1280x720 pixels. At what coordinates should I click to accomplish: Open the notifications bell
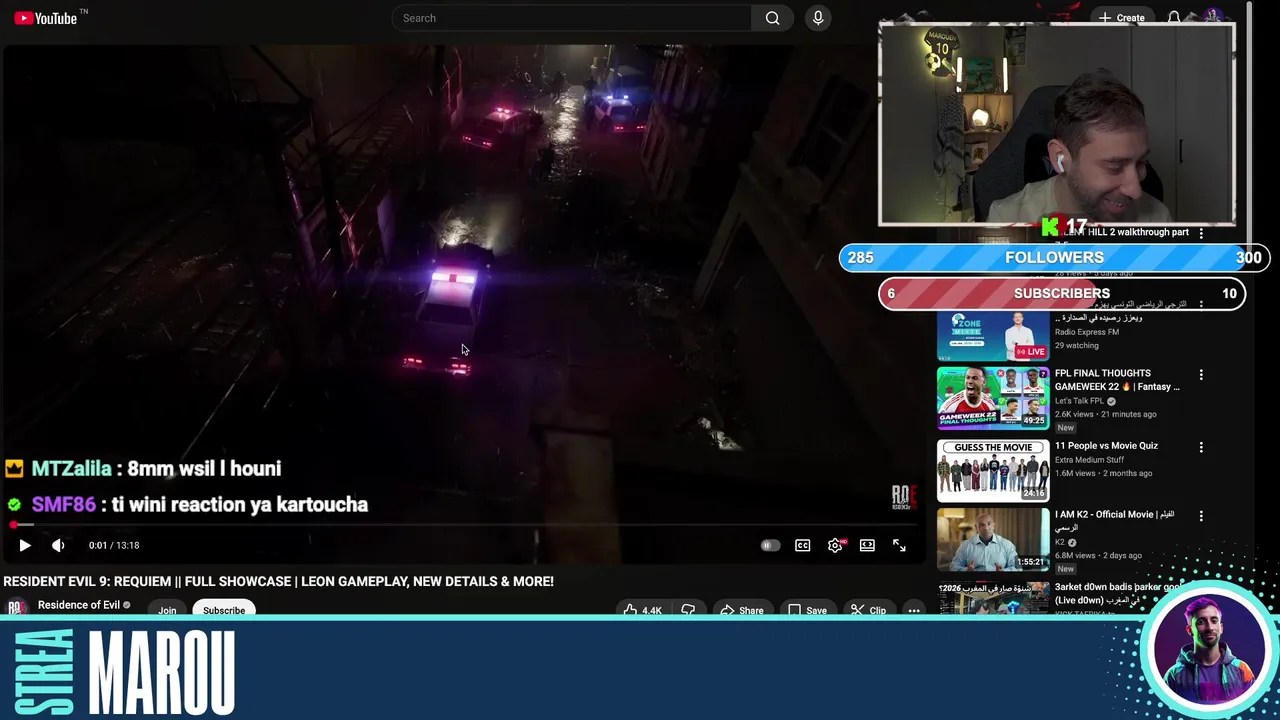(1174, 18)
